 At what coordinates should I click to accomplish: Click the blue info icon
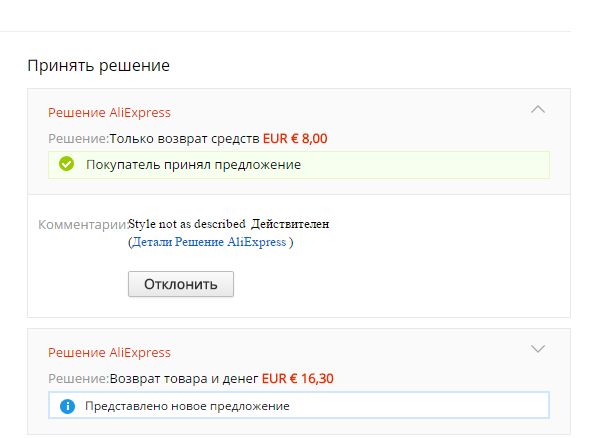click(x=67, y=406)
